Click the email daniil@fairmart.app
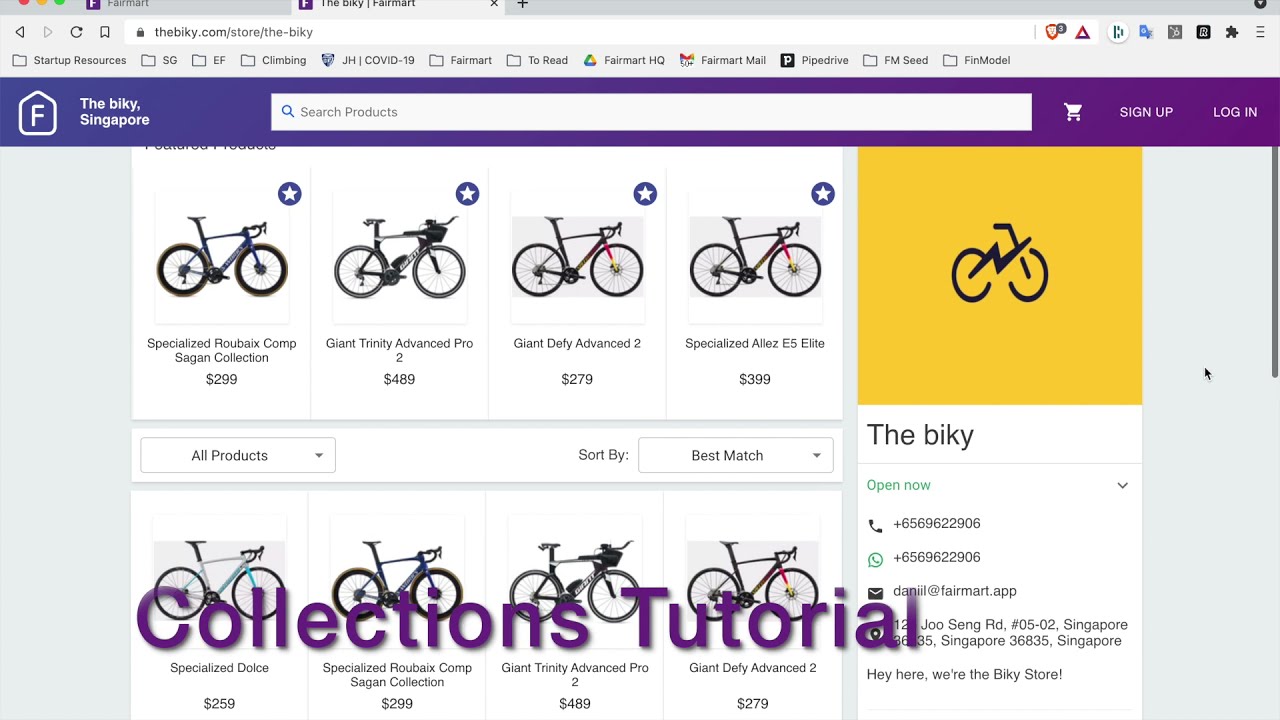1280x720 pixels. point(955,591)
